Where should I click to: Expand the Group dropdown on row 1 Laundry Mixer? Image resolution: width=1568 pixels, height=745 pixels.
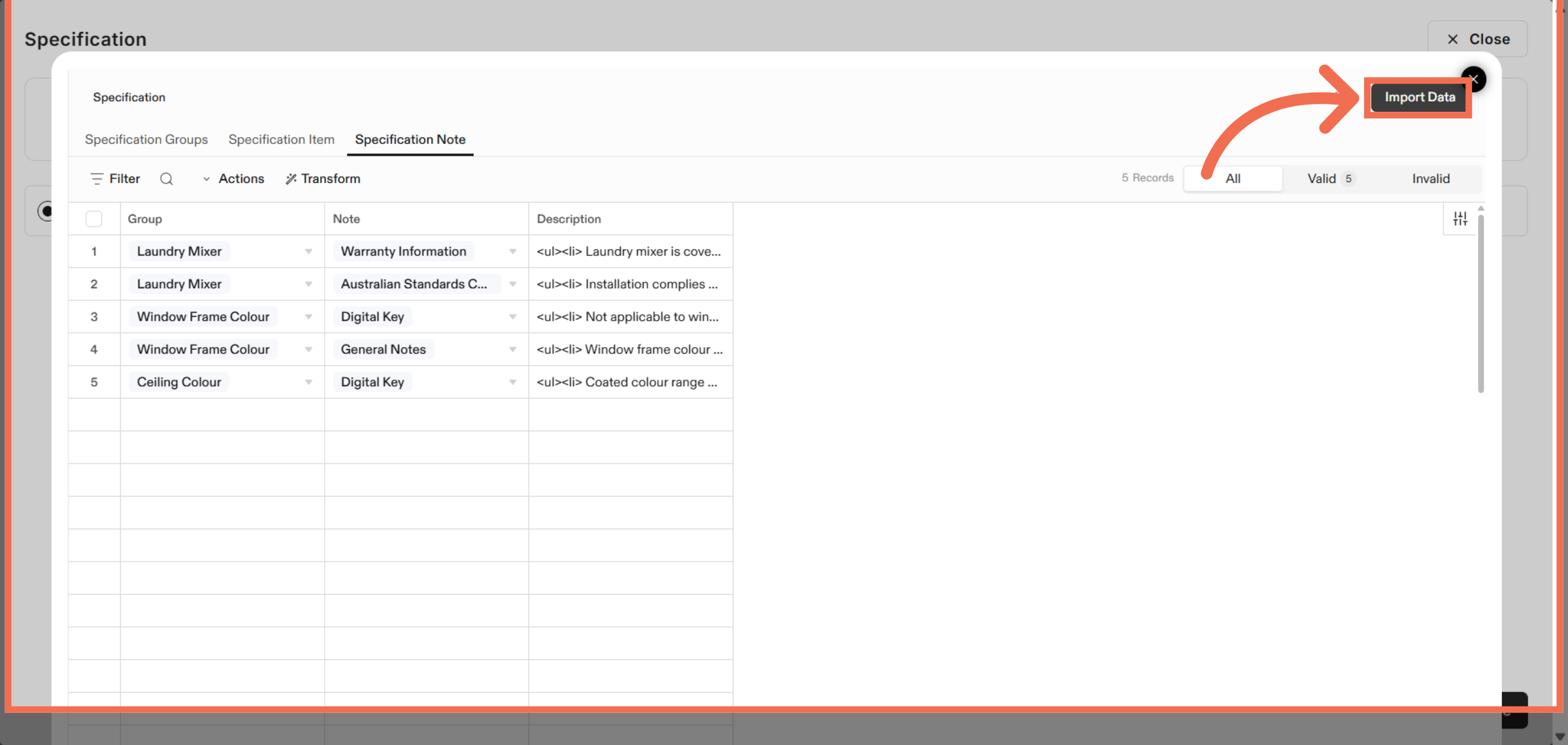click(308, 251)
